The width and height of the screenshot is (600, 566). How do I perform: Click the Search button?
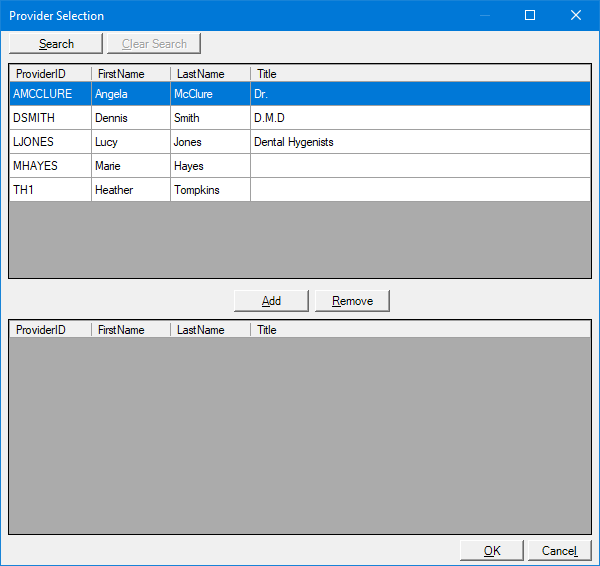coord(56,44)
